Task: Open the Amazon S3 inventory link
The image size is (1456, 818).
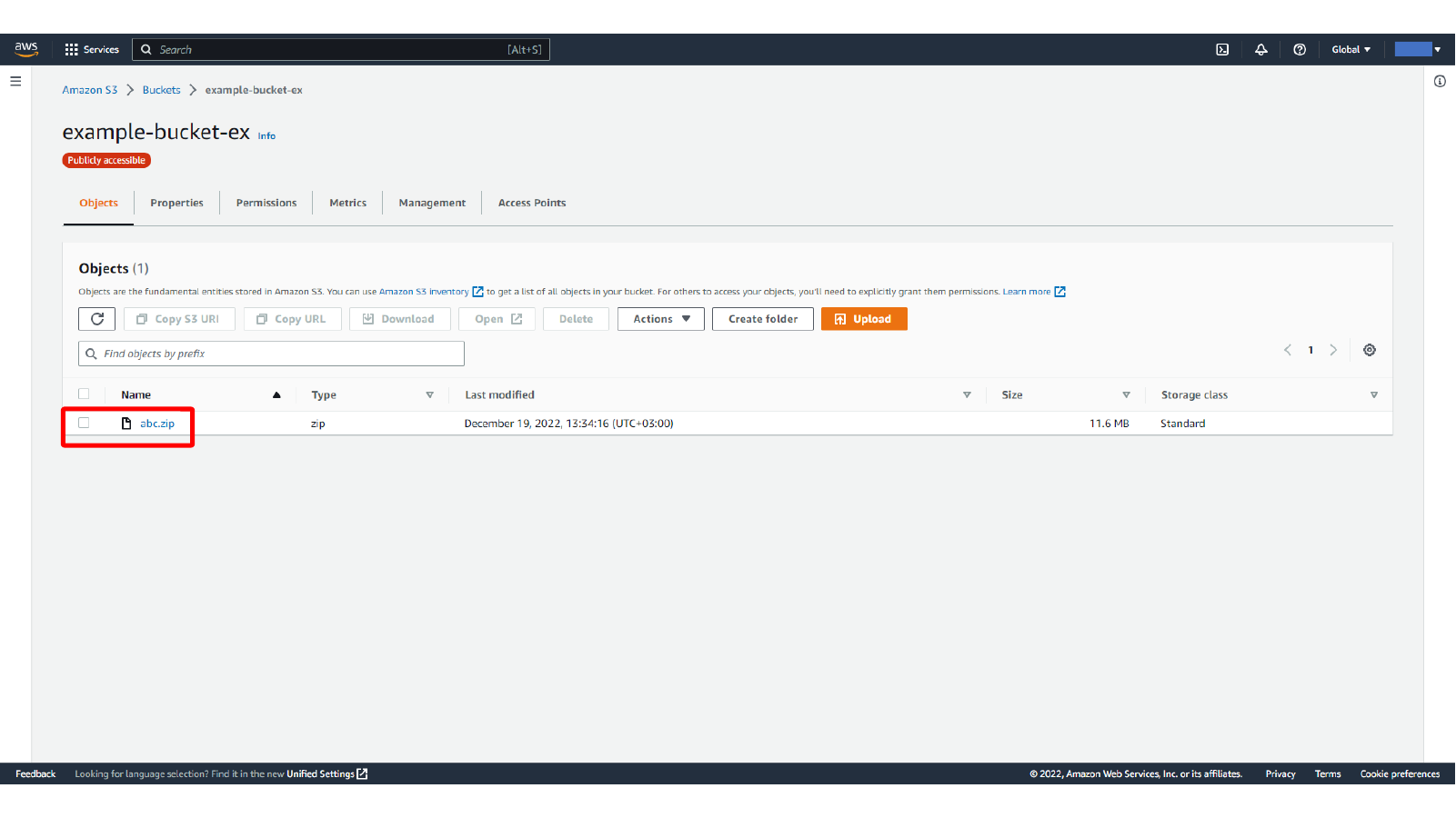Action: [x=424, y=292]
